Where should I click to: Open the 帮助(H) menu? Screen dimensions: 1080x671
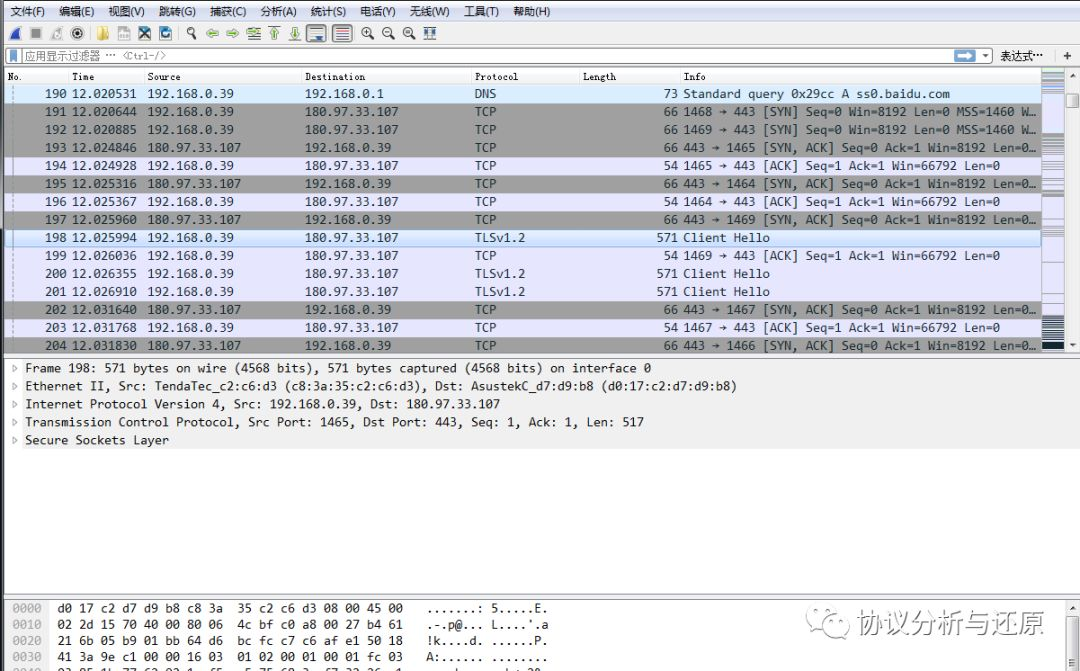(531, 11)
